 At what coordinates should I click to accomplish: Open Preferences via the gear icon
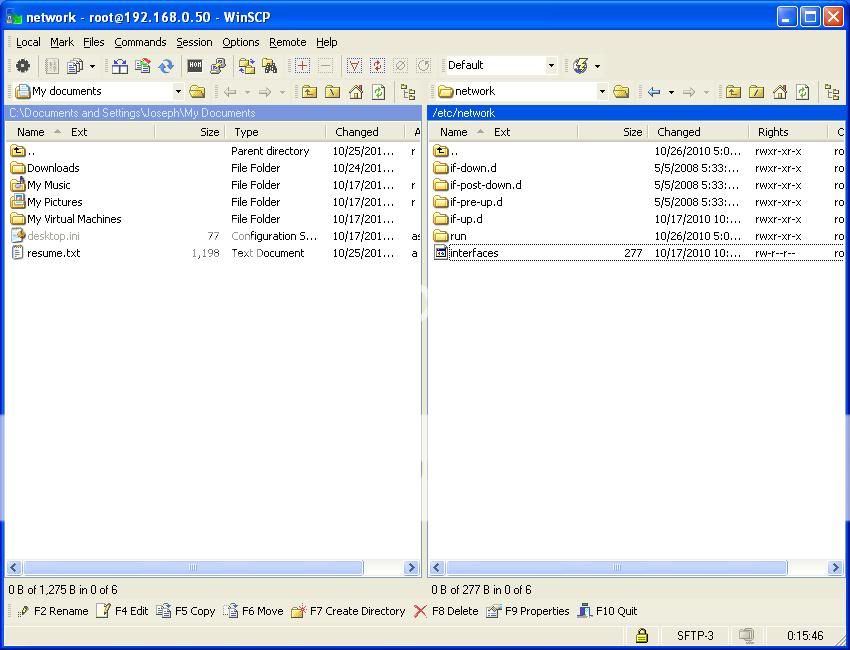click(22, 66)
